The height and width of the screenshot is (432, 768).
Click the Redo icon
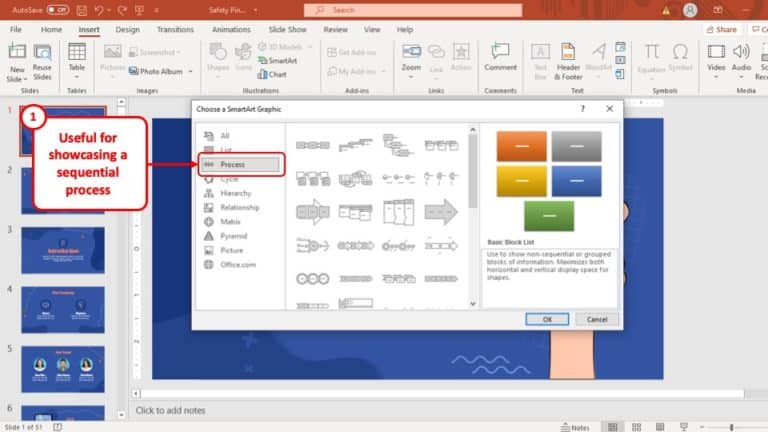point(122,10)
